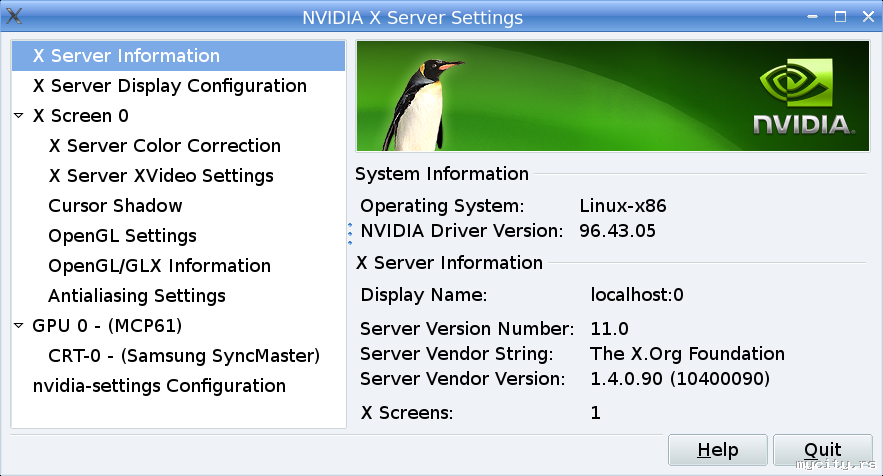Go to Cursor Shadow settings

click(x=115, y=206)
